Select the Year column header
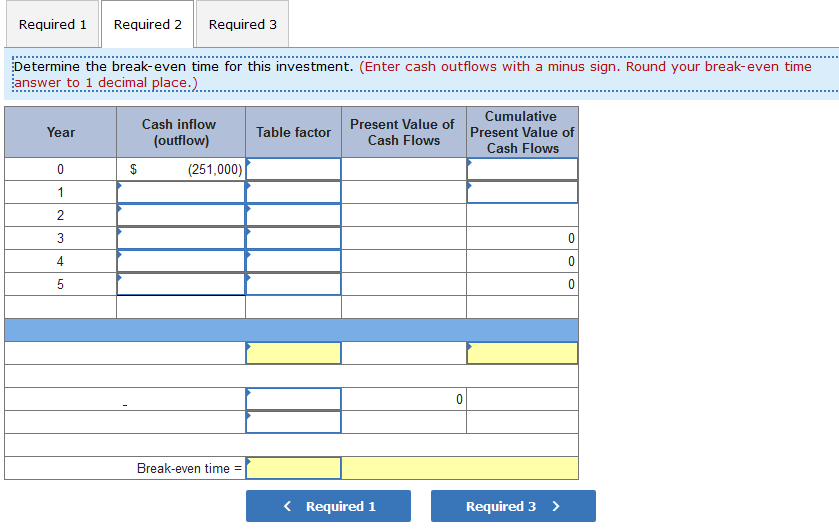This screenshot has height=531, width=839. coord(60,132)
